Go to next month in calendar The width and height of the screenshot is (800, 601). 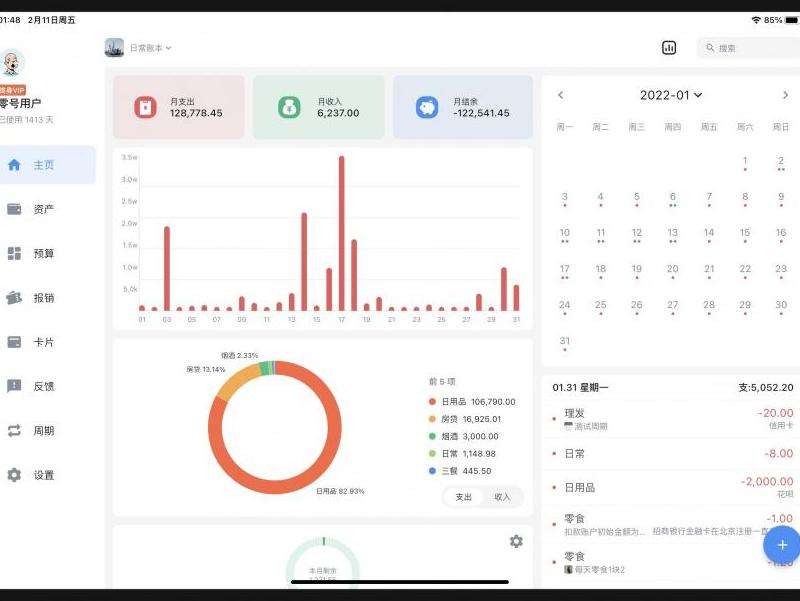(x=785, y=95)
